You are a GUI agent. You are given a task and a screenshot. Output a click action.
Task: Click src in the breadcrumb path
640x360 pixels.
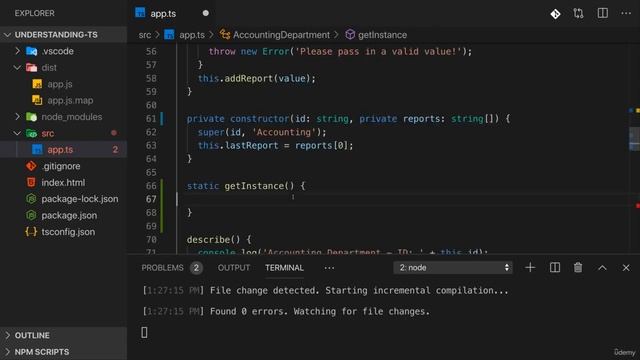click(144, 35)
